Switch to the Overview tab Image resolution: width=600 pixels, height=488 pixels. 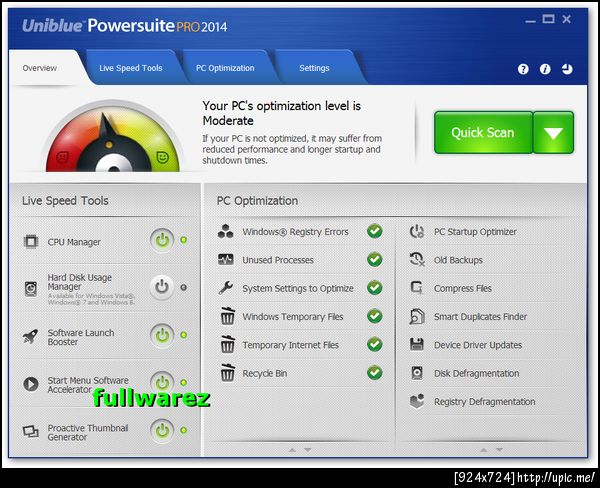(40, 68)
